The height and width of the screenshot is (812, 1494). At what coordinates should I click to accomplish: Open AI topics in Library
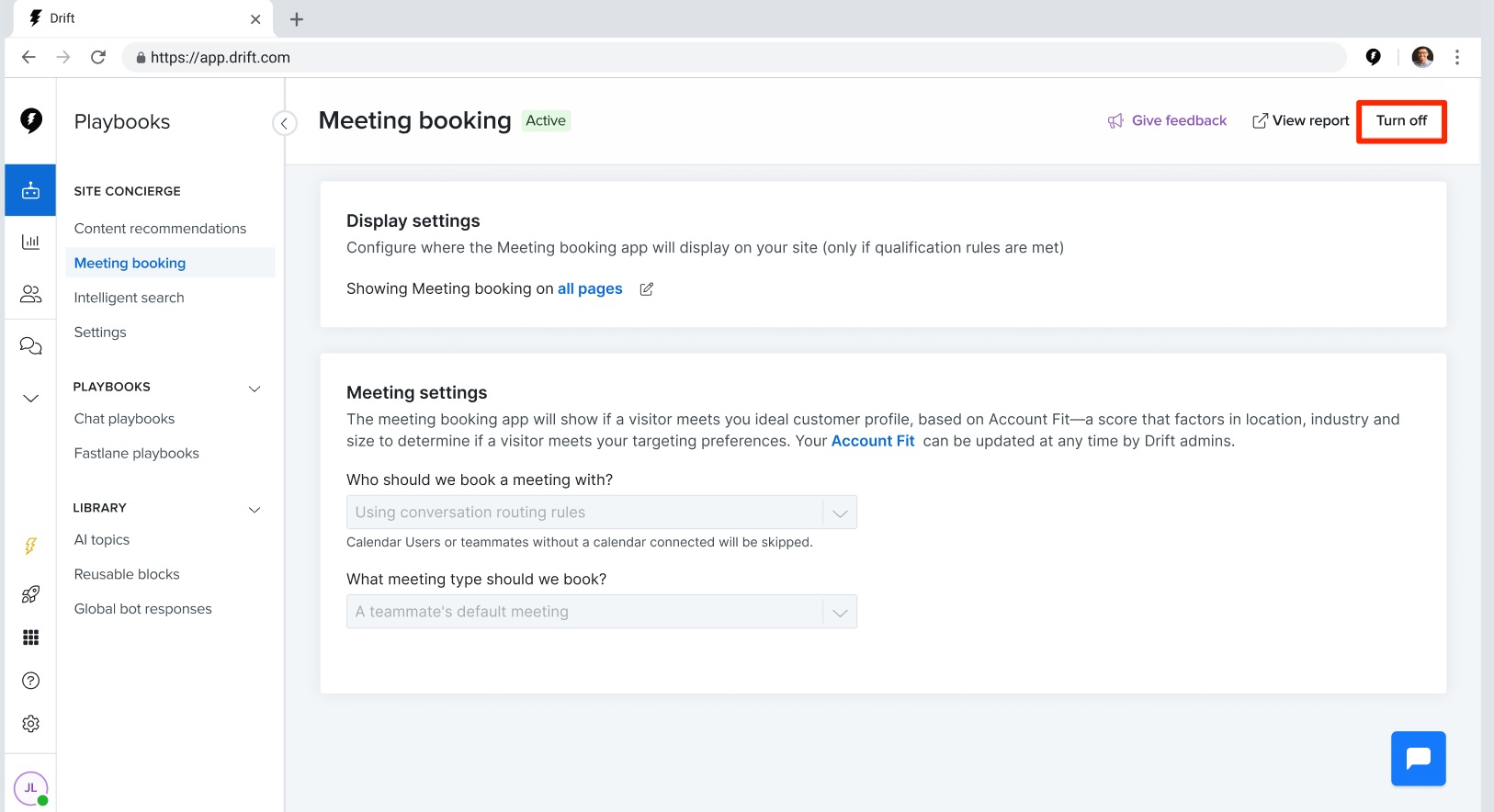[102, 540]
